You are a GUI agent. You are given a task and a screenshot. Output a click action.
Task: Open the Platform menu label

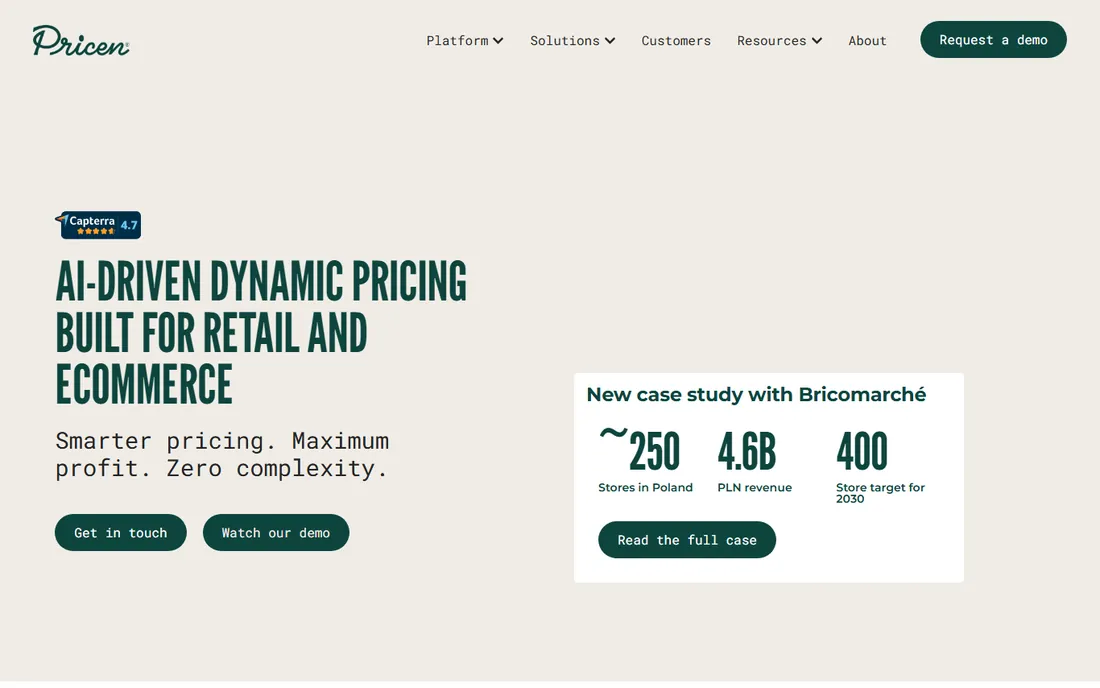click(457, 41)
